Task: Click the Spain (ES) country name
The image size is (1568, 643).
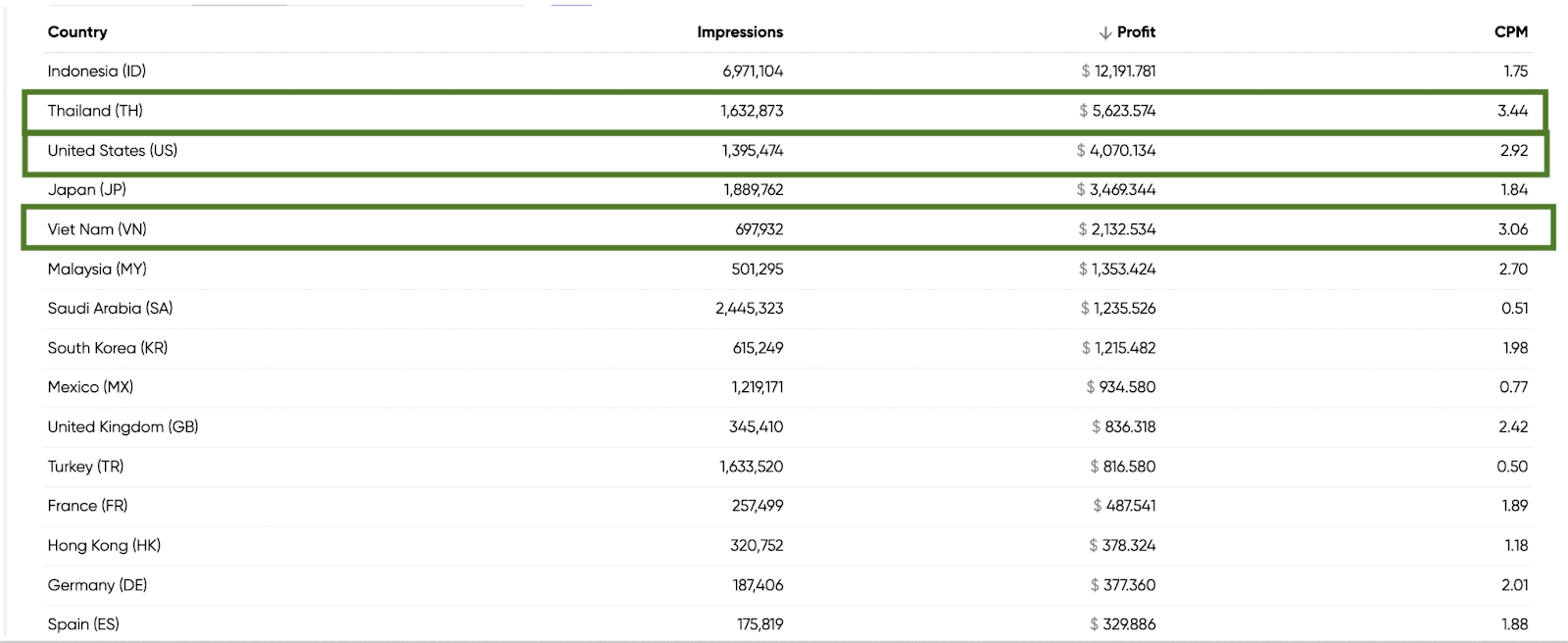Action: [x=83, y=624]
